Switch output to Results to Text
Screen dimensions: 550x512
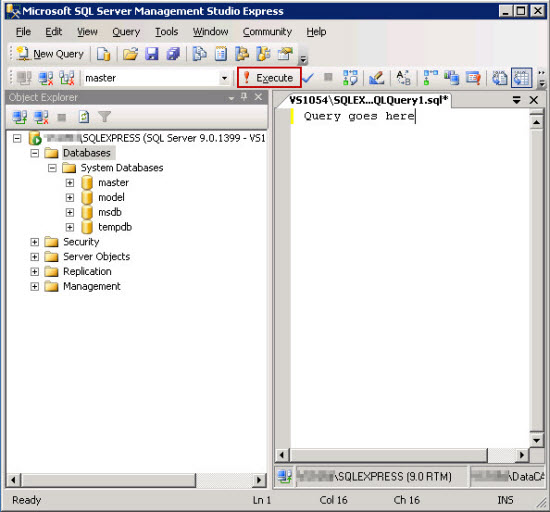(x=499, y=78)
